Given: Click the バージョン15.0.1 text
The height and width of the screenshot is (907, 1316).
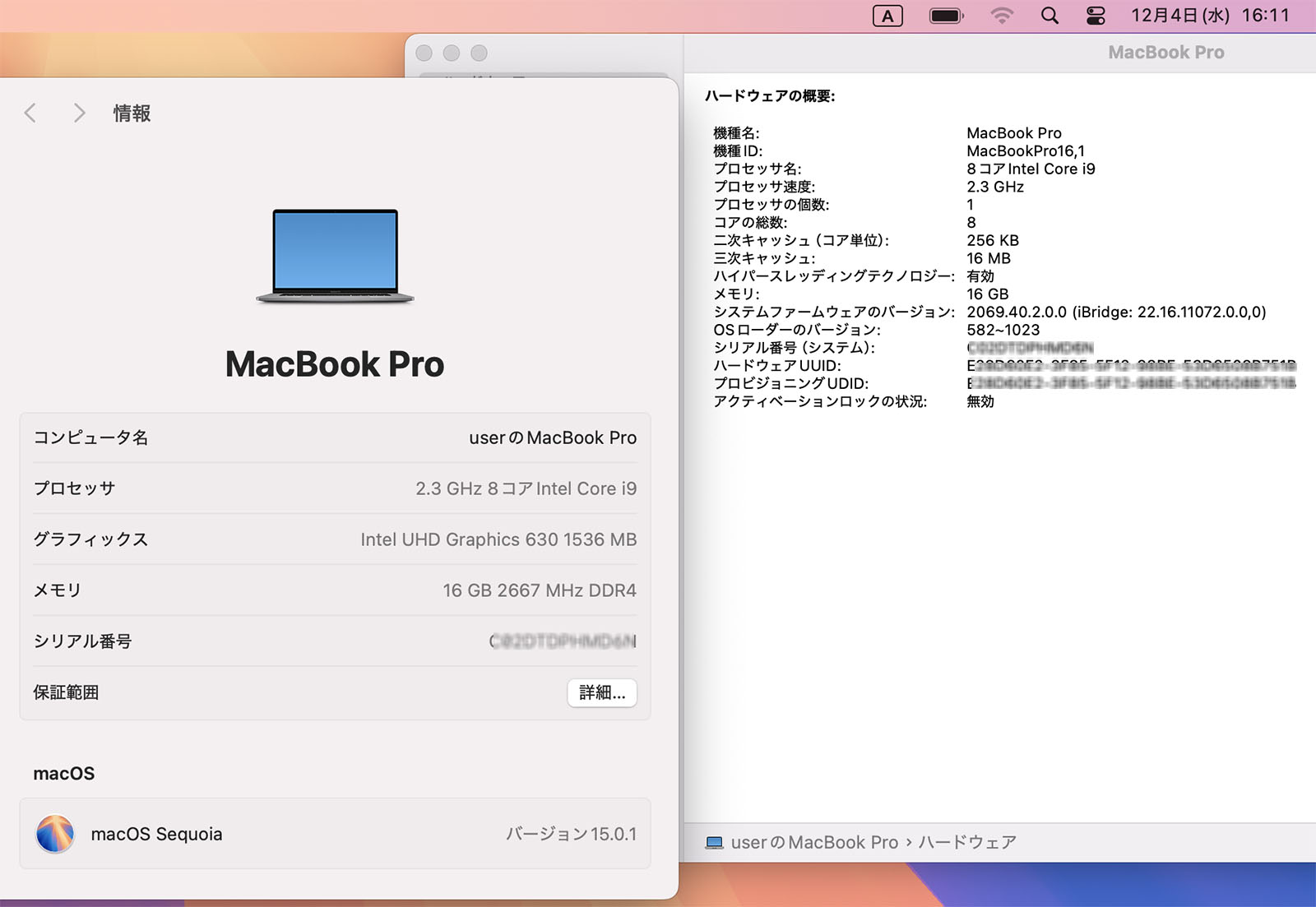Looking at the screenshot, I should (571, 834).
